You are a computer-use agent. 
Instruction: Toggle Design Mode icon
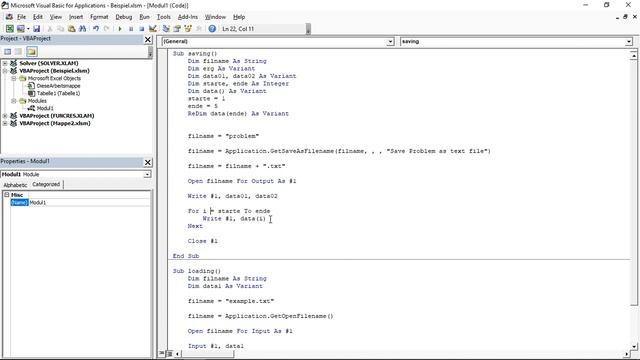pos(153,29)
